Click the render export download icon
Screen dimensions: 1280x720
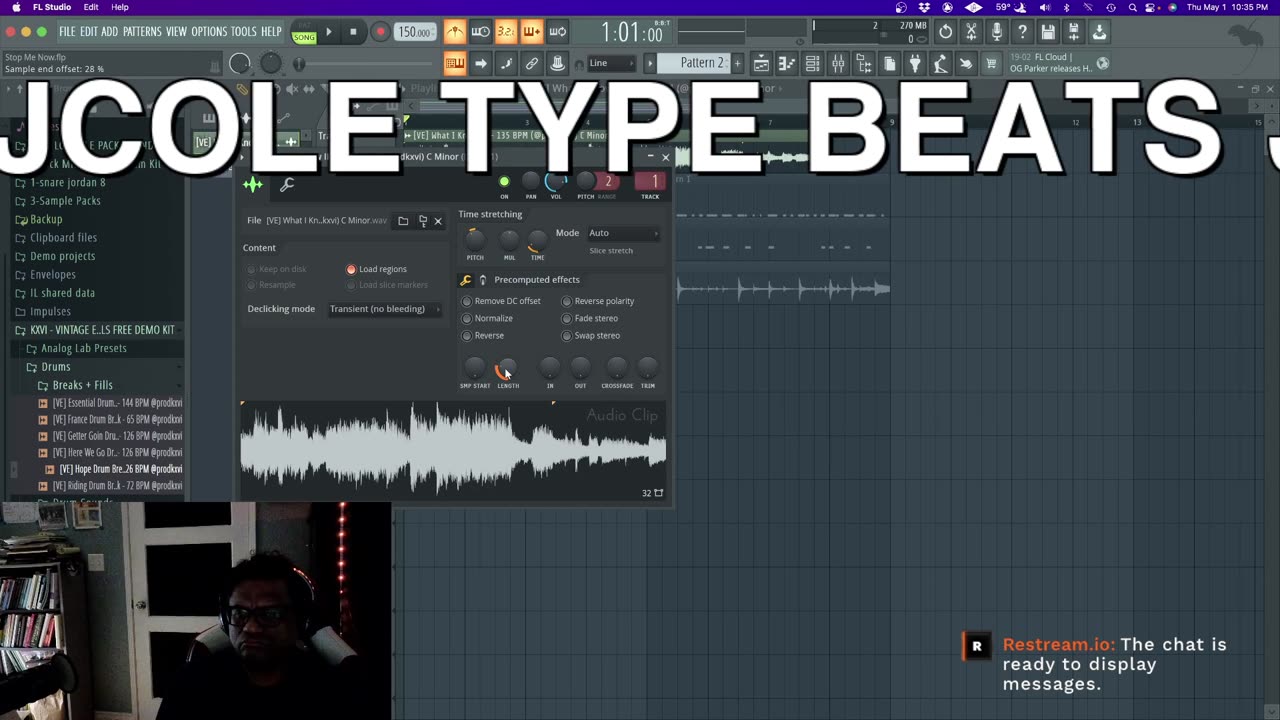point(1099,32)
